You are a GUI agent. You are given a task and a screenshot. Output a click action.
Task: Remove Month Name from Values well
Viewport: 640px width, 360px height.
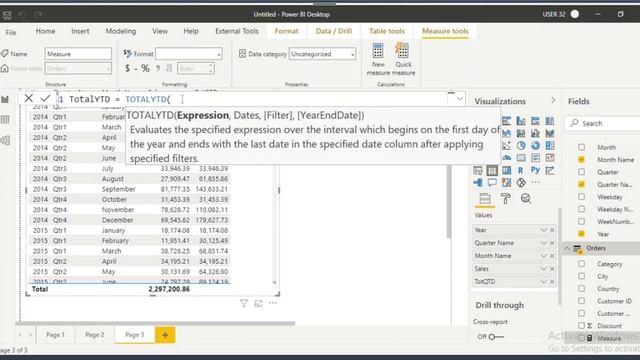(552, 256)
